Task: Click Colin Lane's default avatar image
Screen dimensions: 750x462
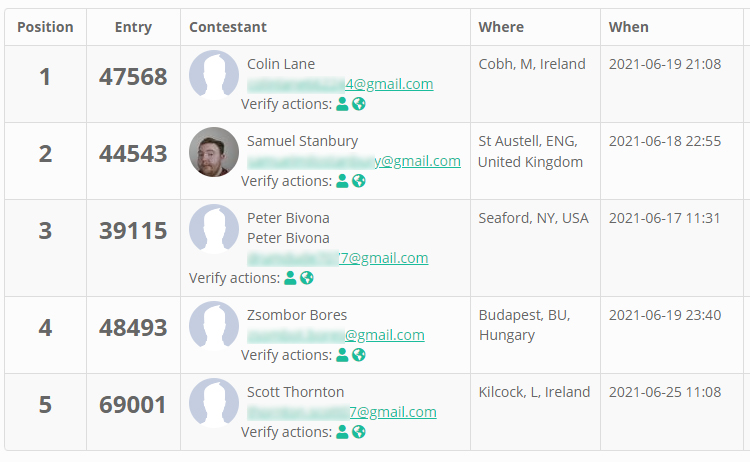Action: 214,75
